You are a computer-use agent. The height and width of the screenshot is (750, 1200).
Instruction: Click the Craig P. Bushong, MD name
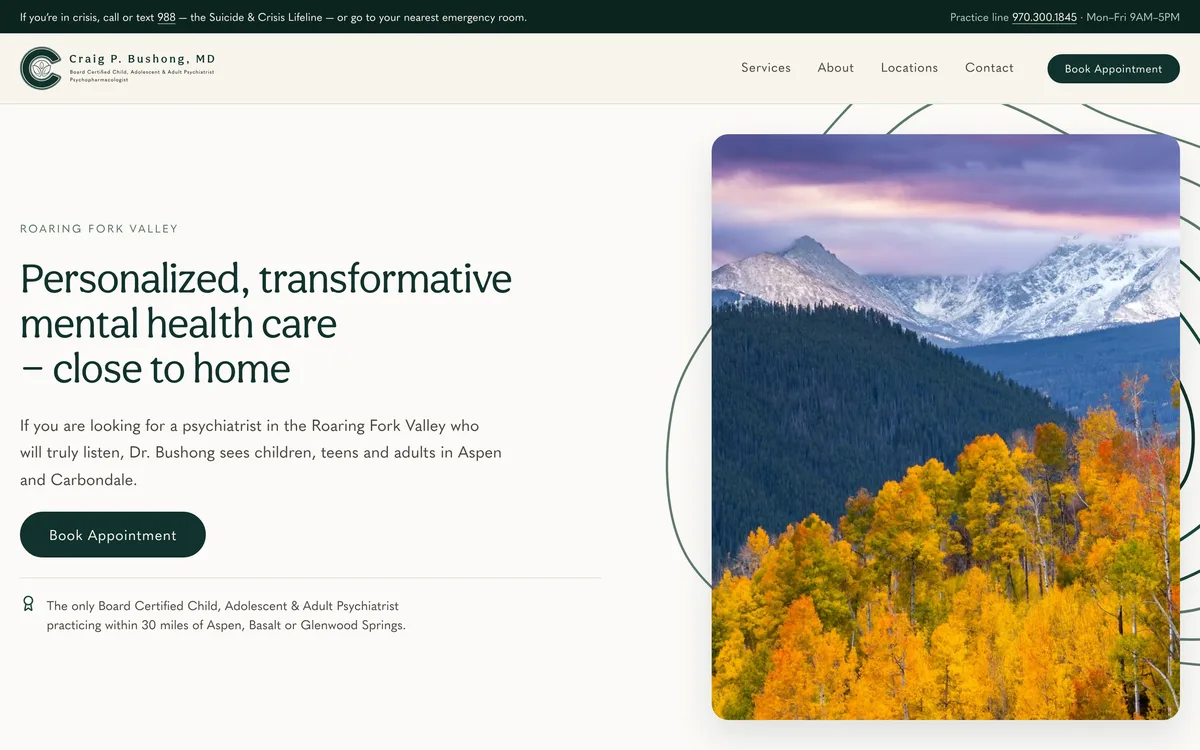(142, 60)
